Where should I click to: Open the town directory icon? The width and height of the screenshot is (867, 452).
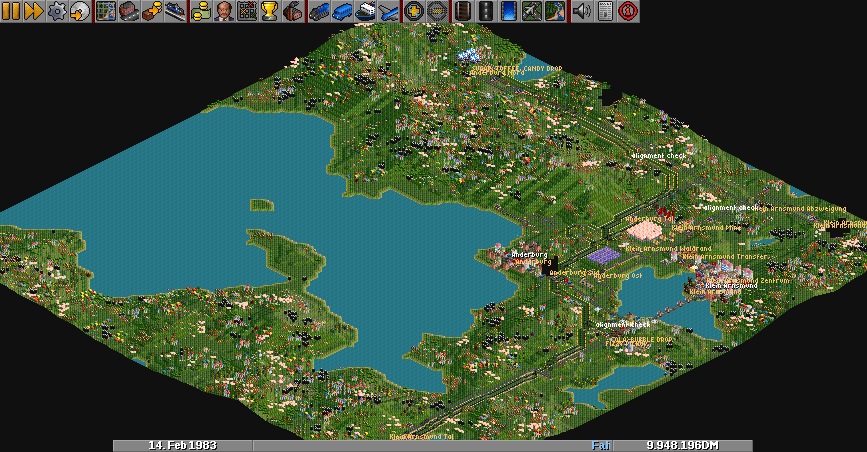click(129, 11)
